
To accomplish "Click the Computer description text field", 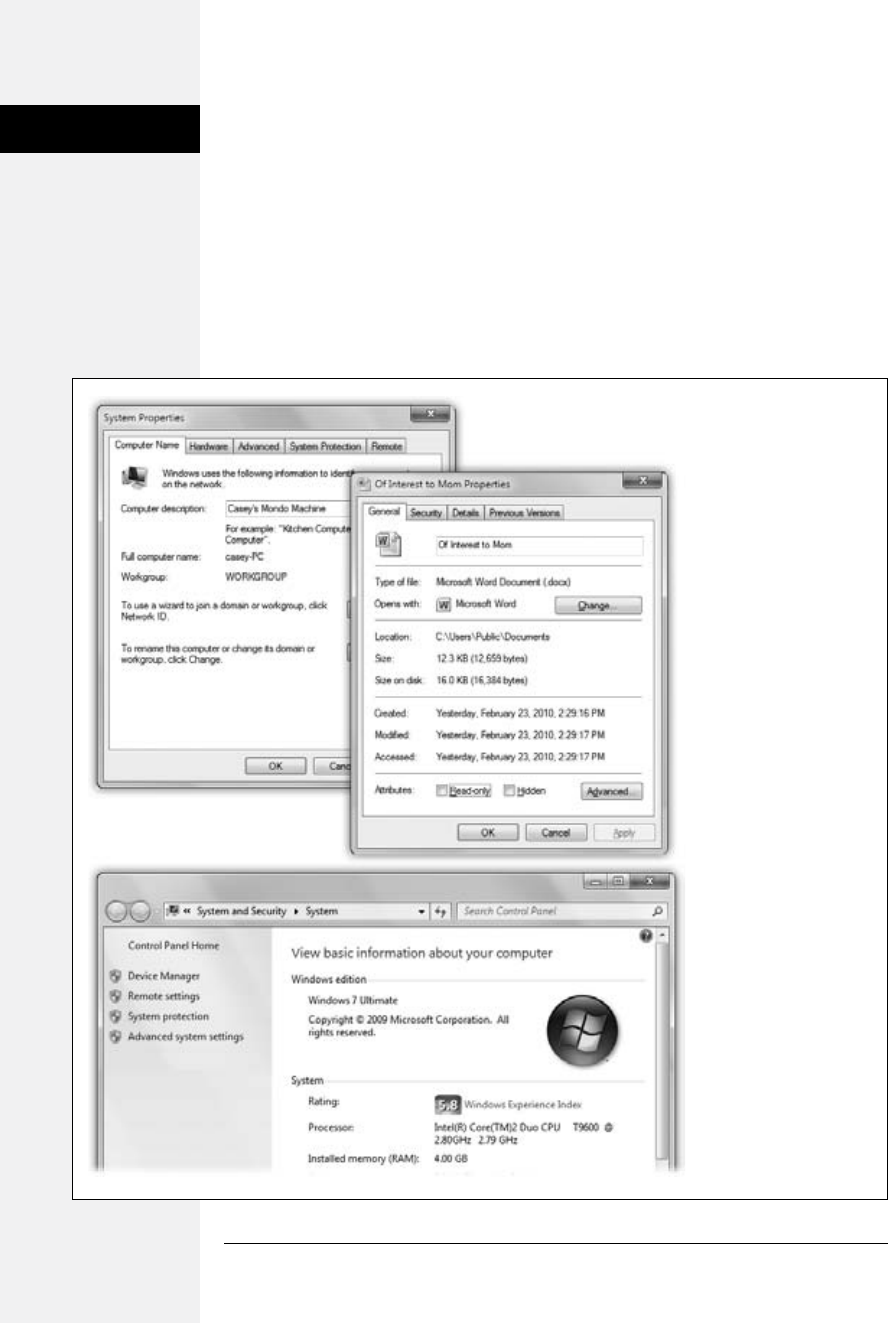I will click(289, 509).
